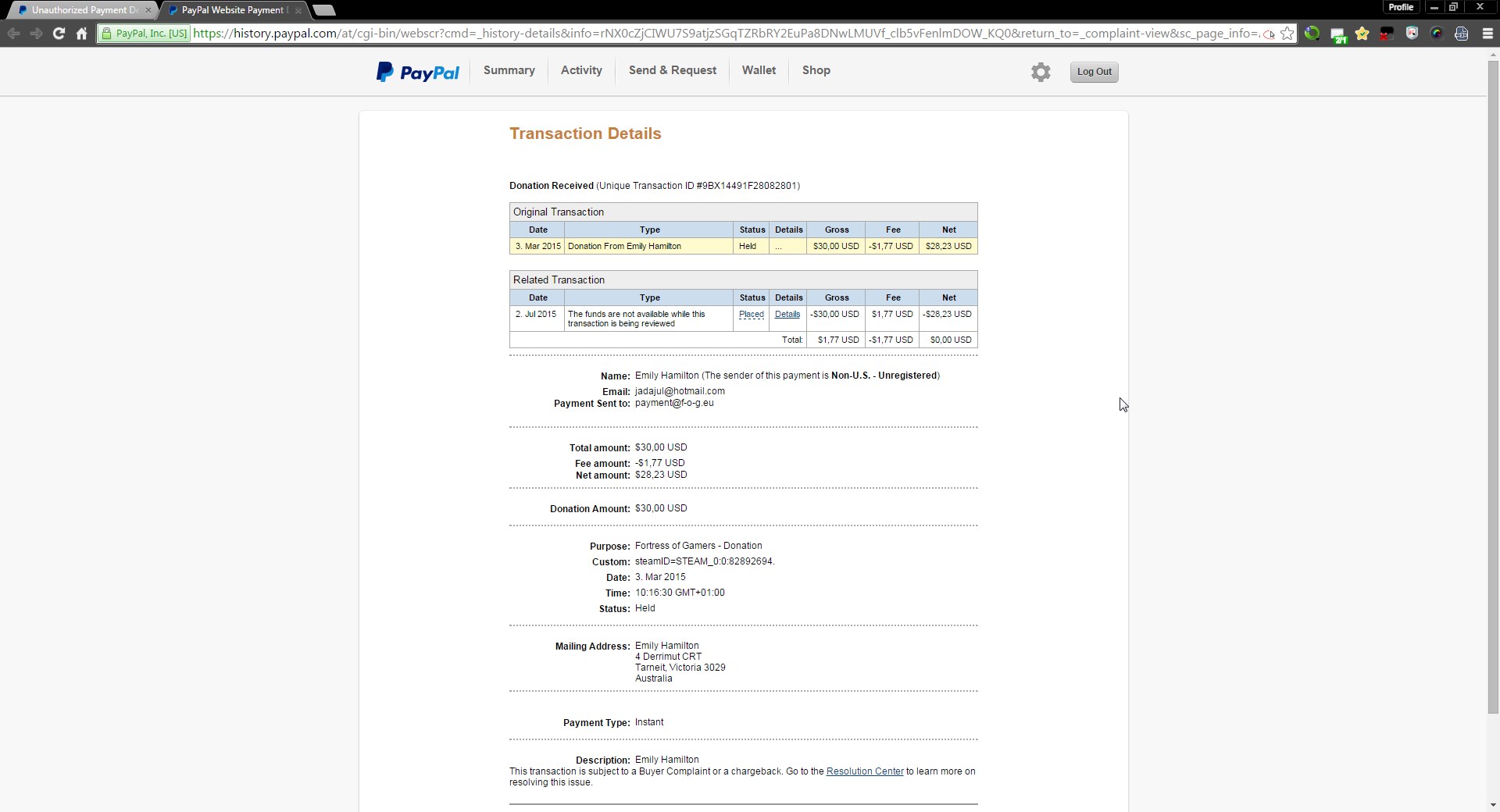
Task: Go to the browser home page icon
Action: 81,34
